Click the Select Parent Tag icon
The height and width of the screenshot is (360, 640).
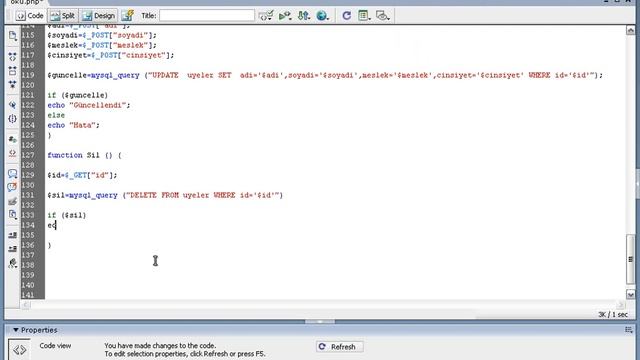(13, 105)
